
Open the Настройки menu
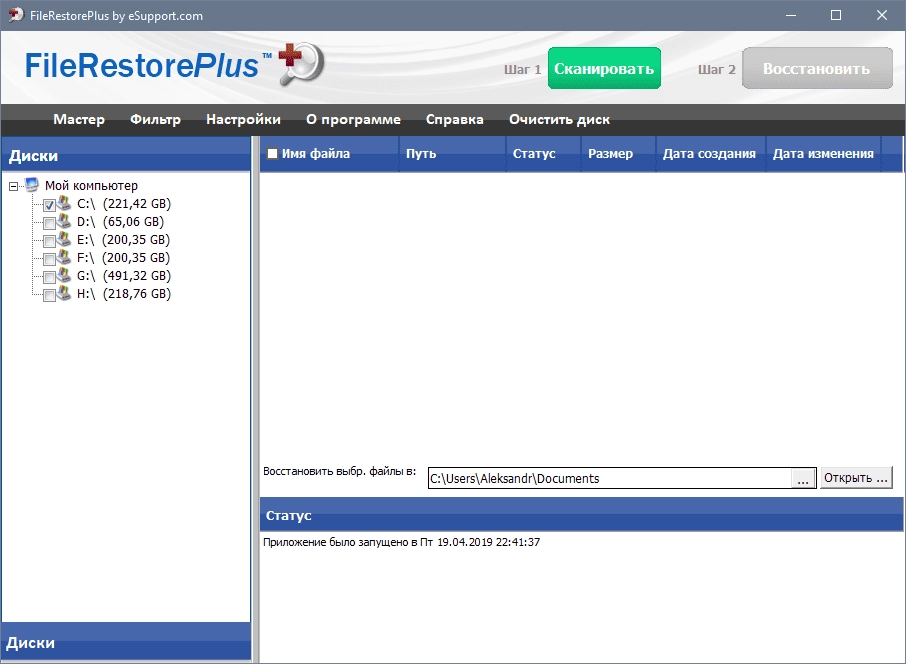[243, 120]
